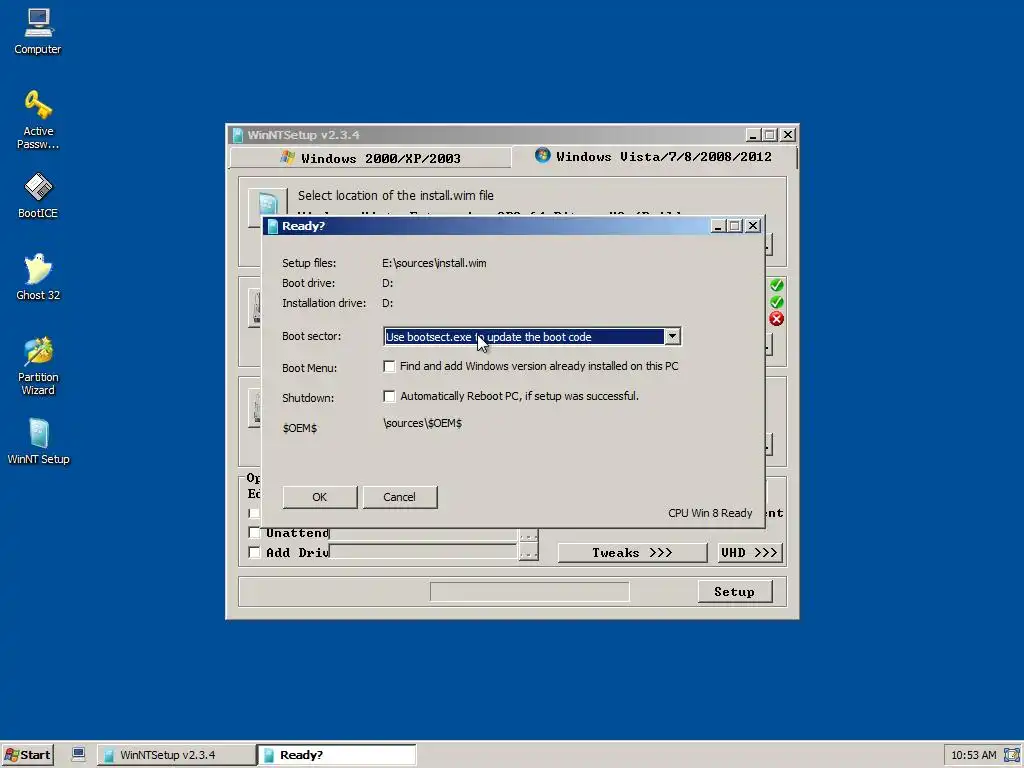The height and width of the screenshot is (768, 1024).
Task: Open the Boot sector dropdown arrow
Action: 672,336
